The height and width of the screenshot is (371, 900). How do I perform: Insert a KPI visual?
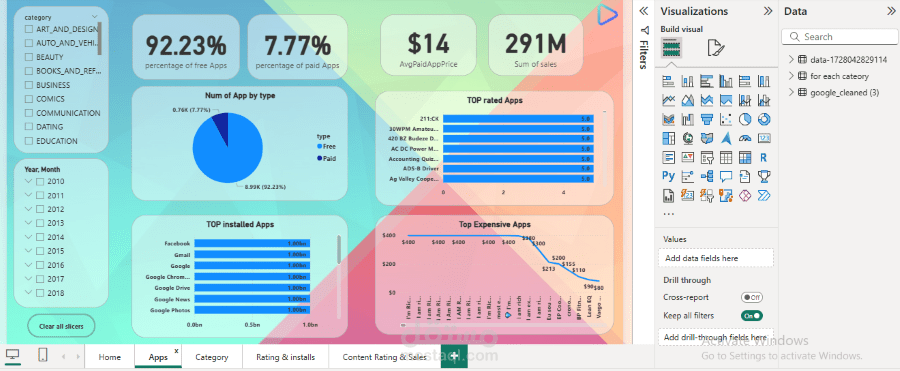point(688,157)
